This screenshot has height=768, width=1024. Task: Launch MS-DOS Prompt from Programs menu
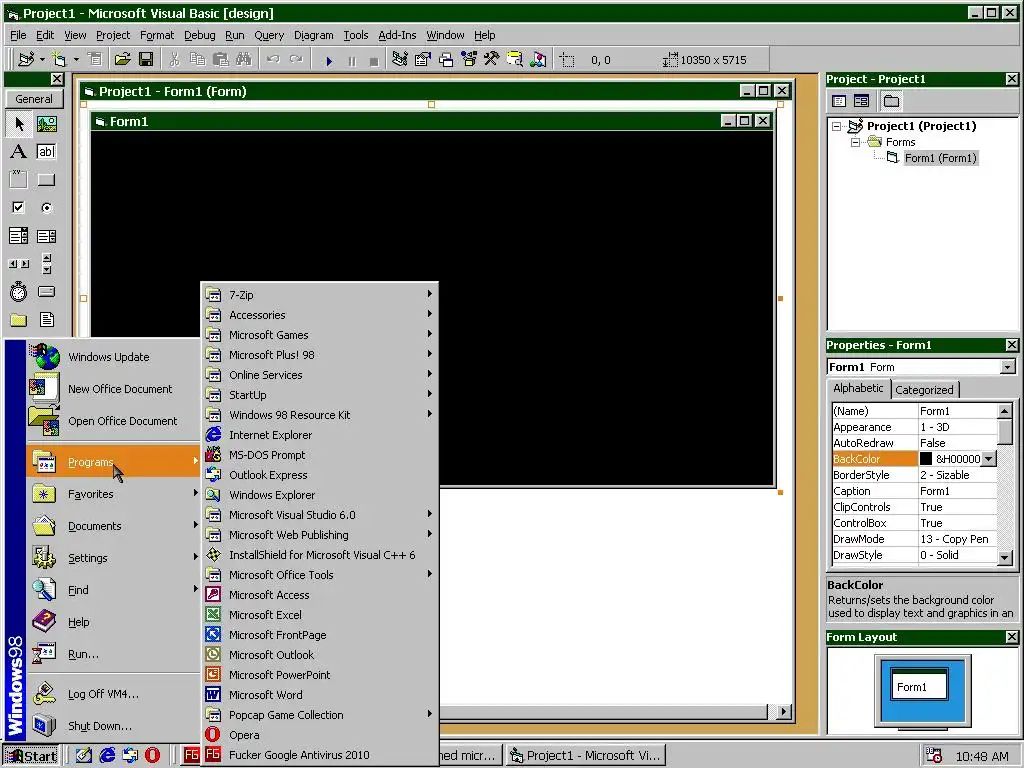click(320, 455)
